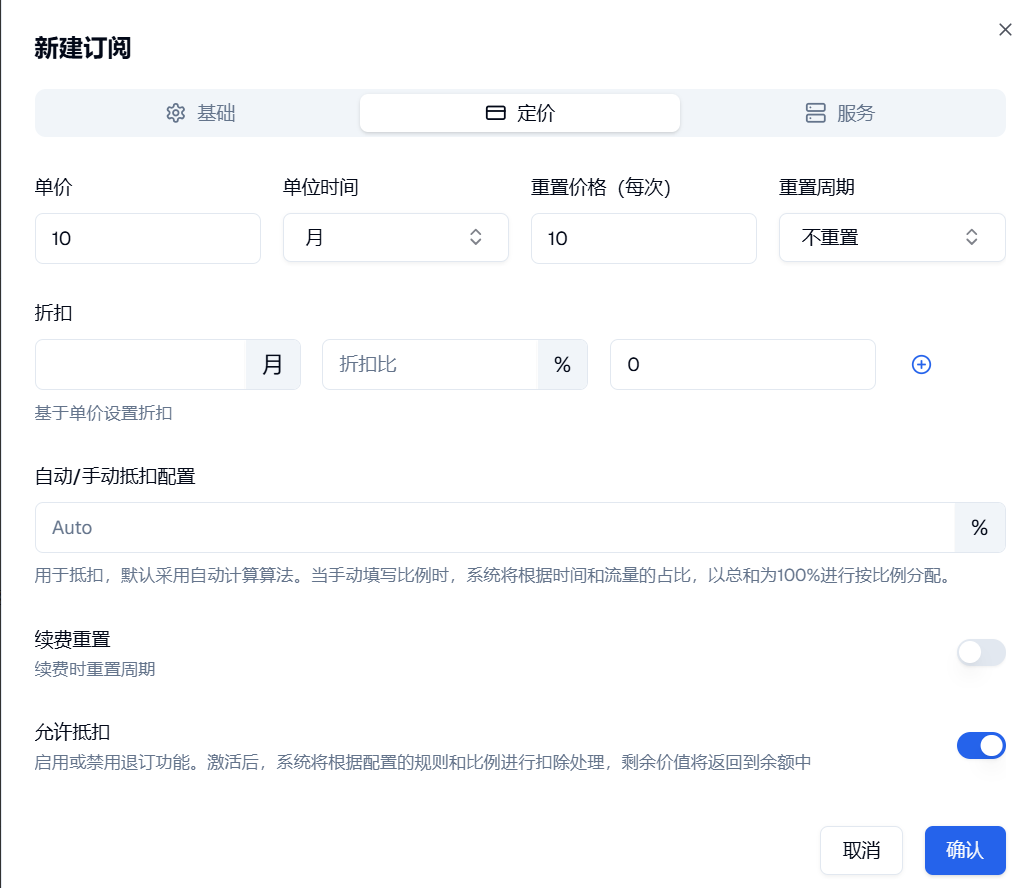Image resolution: width=1020 pixels, height=888 pixels.
Task: Open the 服务 tab
Action: [x=840, y=113]
